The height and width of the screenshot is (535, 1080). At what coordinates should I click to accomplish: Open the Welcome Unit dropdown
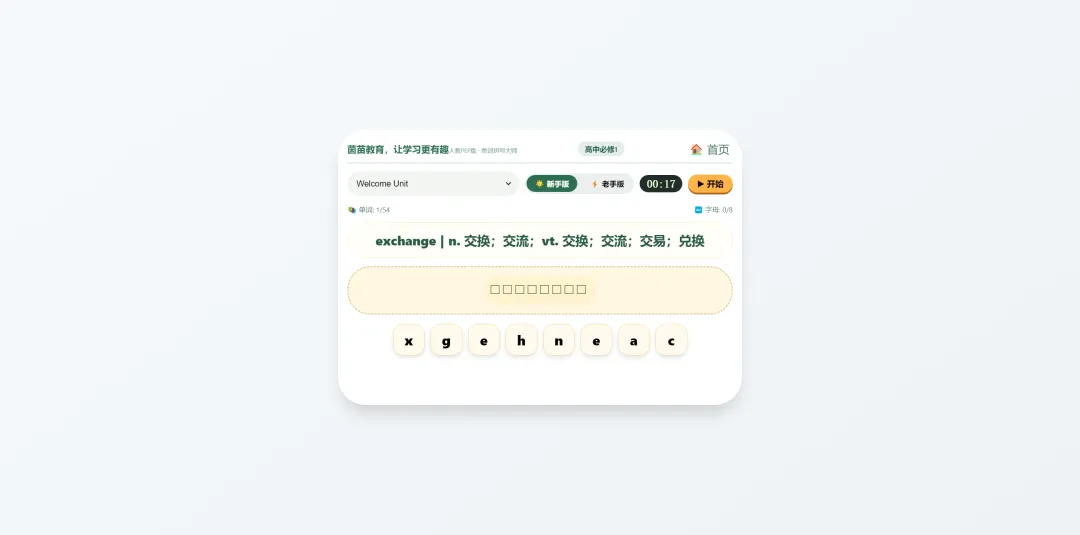point(433,184)
